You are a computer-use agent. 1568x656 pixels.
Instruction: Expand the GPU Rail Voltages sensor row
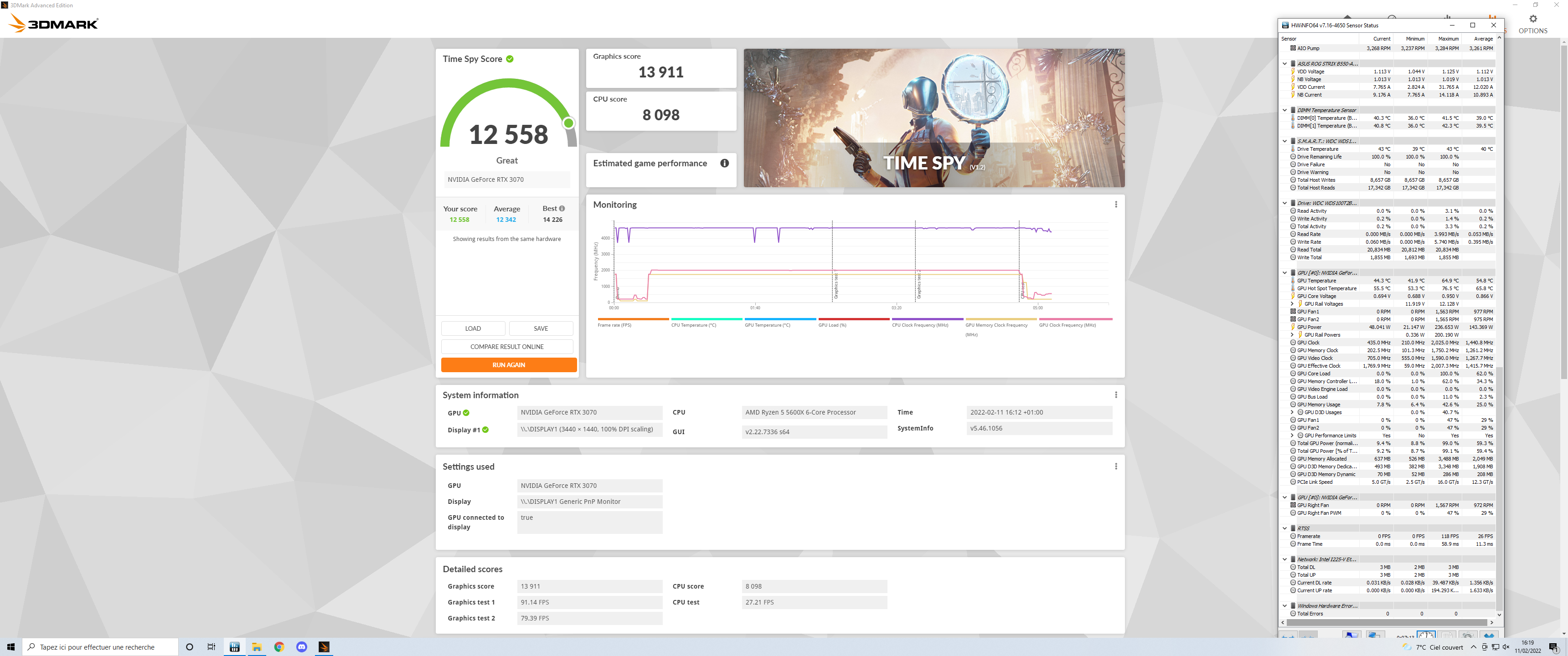[1292, 304]
